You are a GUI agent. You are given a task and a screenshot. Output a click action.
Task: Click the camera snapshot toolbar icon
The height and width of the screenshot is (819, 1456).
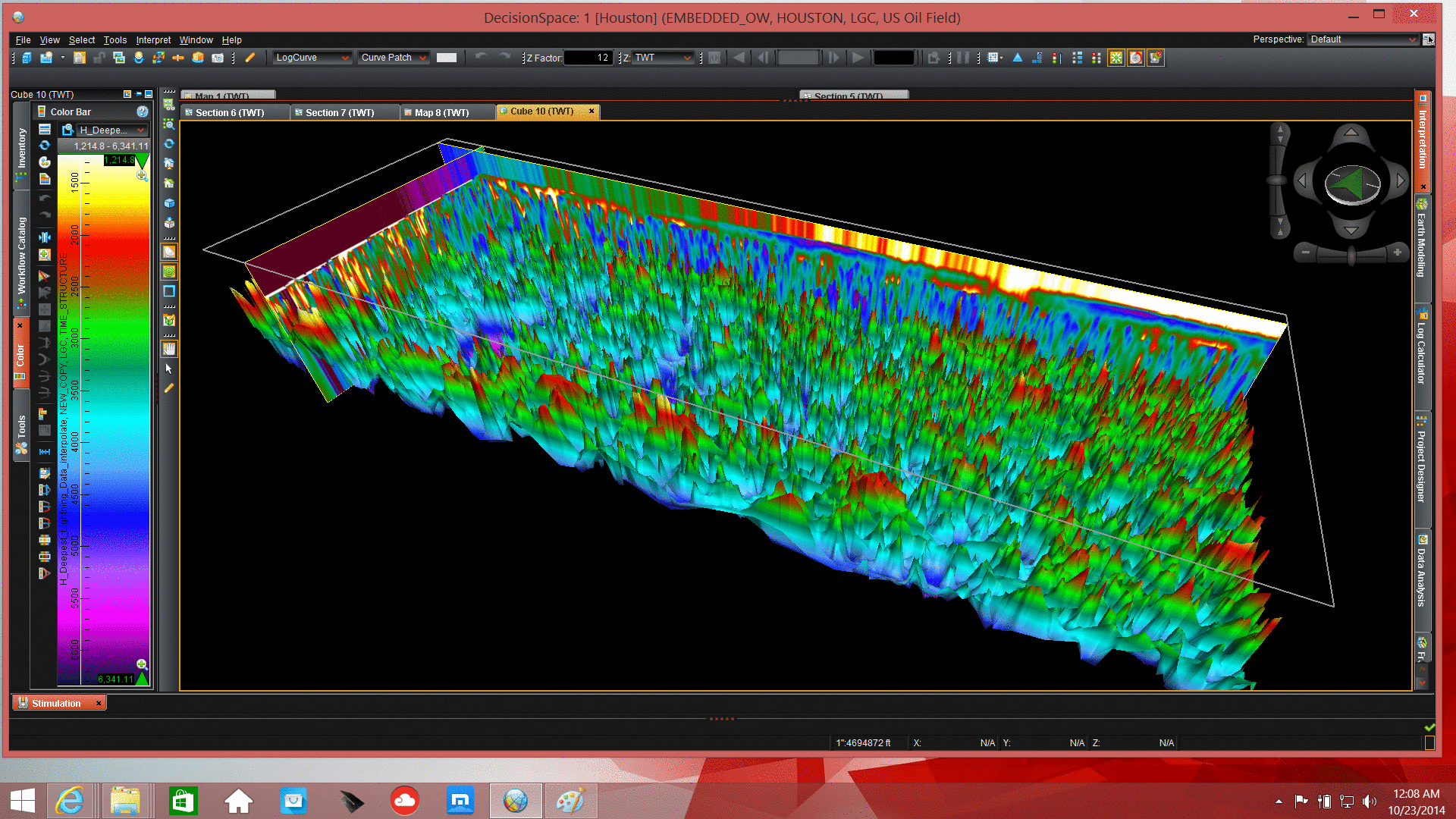point(218,58)
